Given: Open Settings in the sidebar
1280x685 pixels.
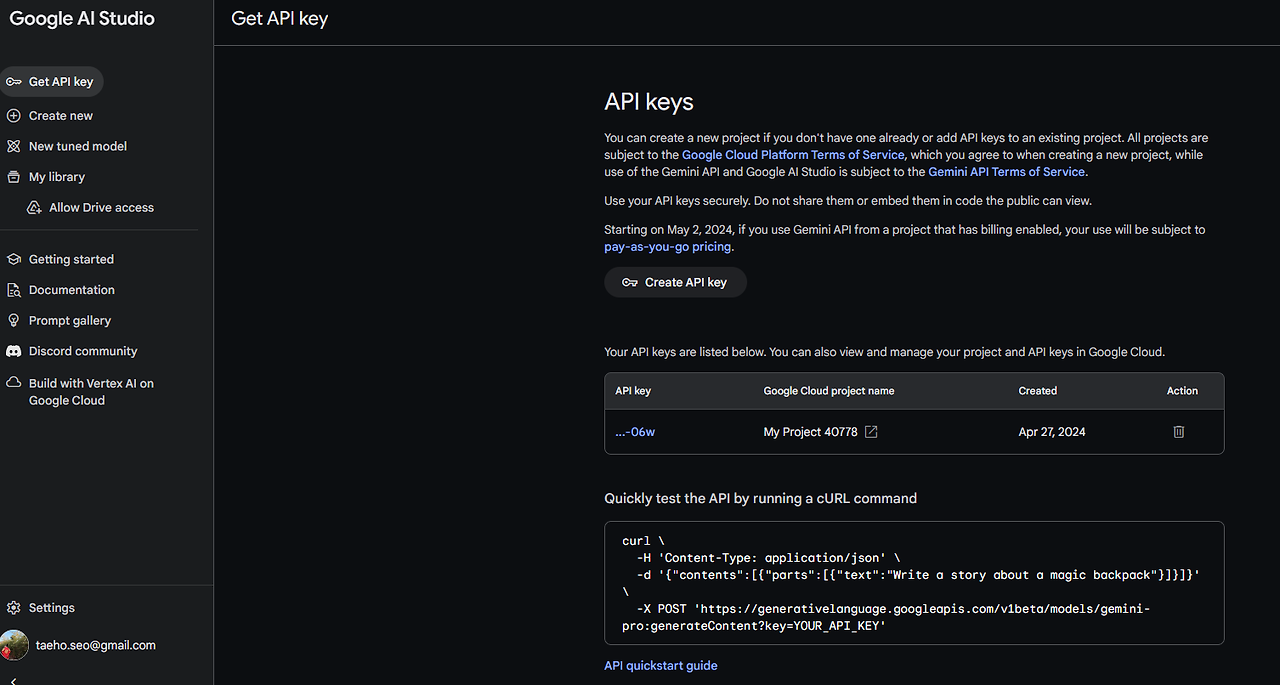Looking at the screenshot, I should point(52,608).
